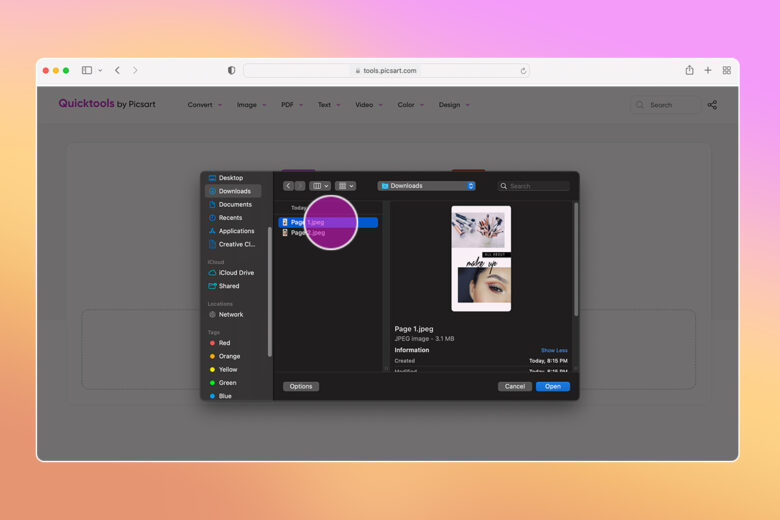Click Quicktools by Picsart logo

pyautogui.click(x=107, y=104)
